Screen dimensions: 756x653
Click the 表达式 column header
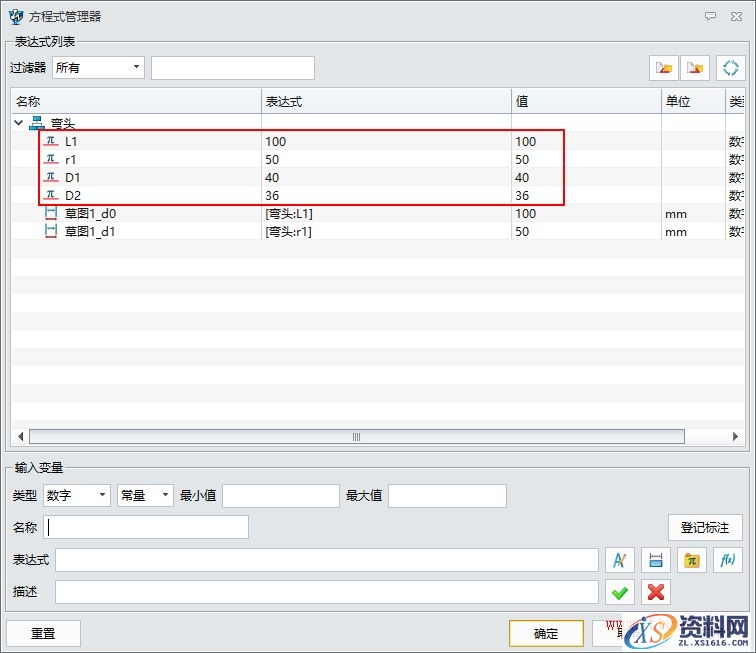(387, 102)
